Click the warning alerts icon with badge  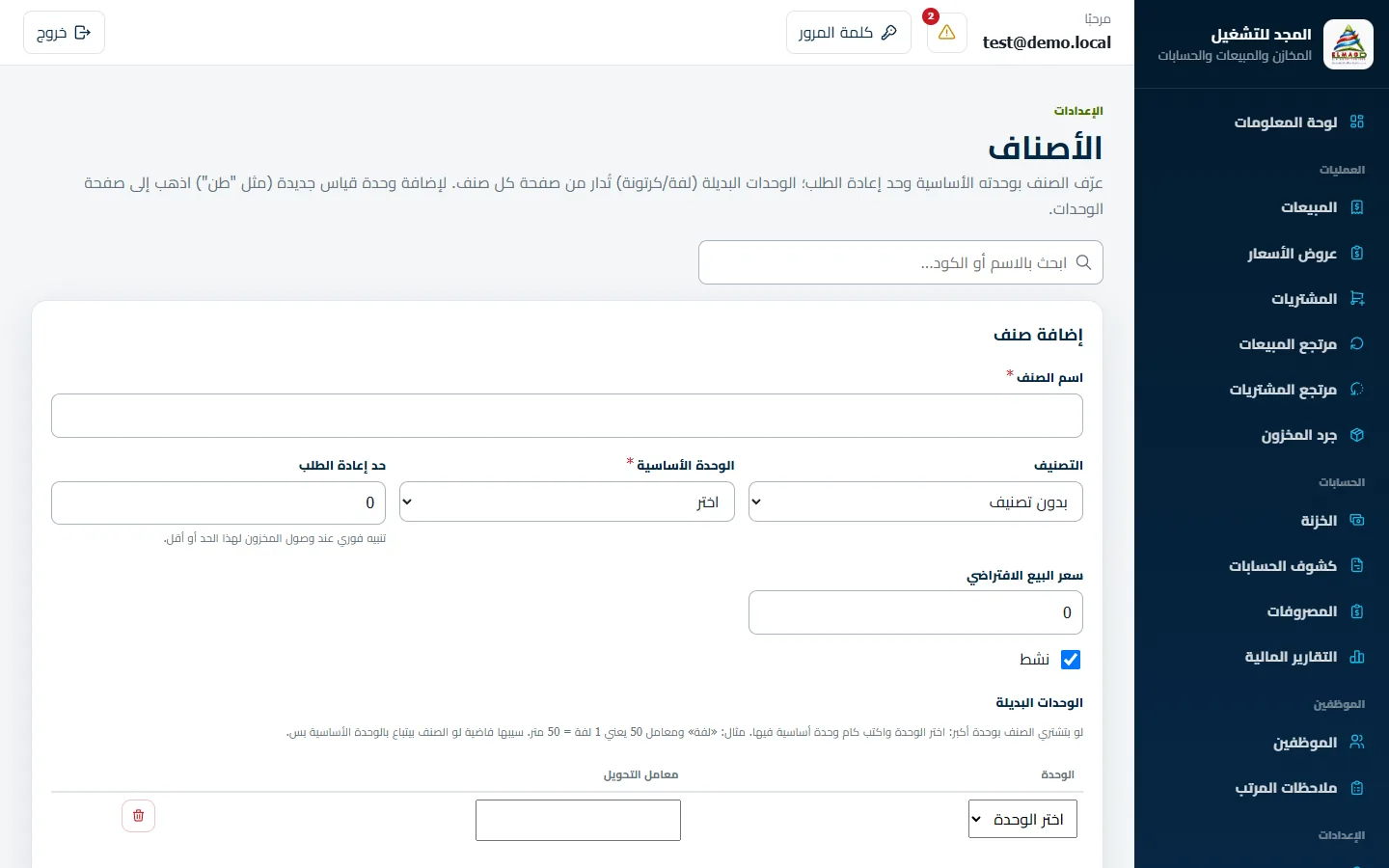tap(946, 33)
